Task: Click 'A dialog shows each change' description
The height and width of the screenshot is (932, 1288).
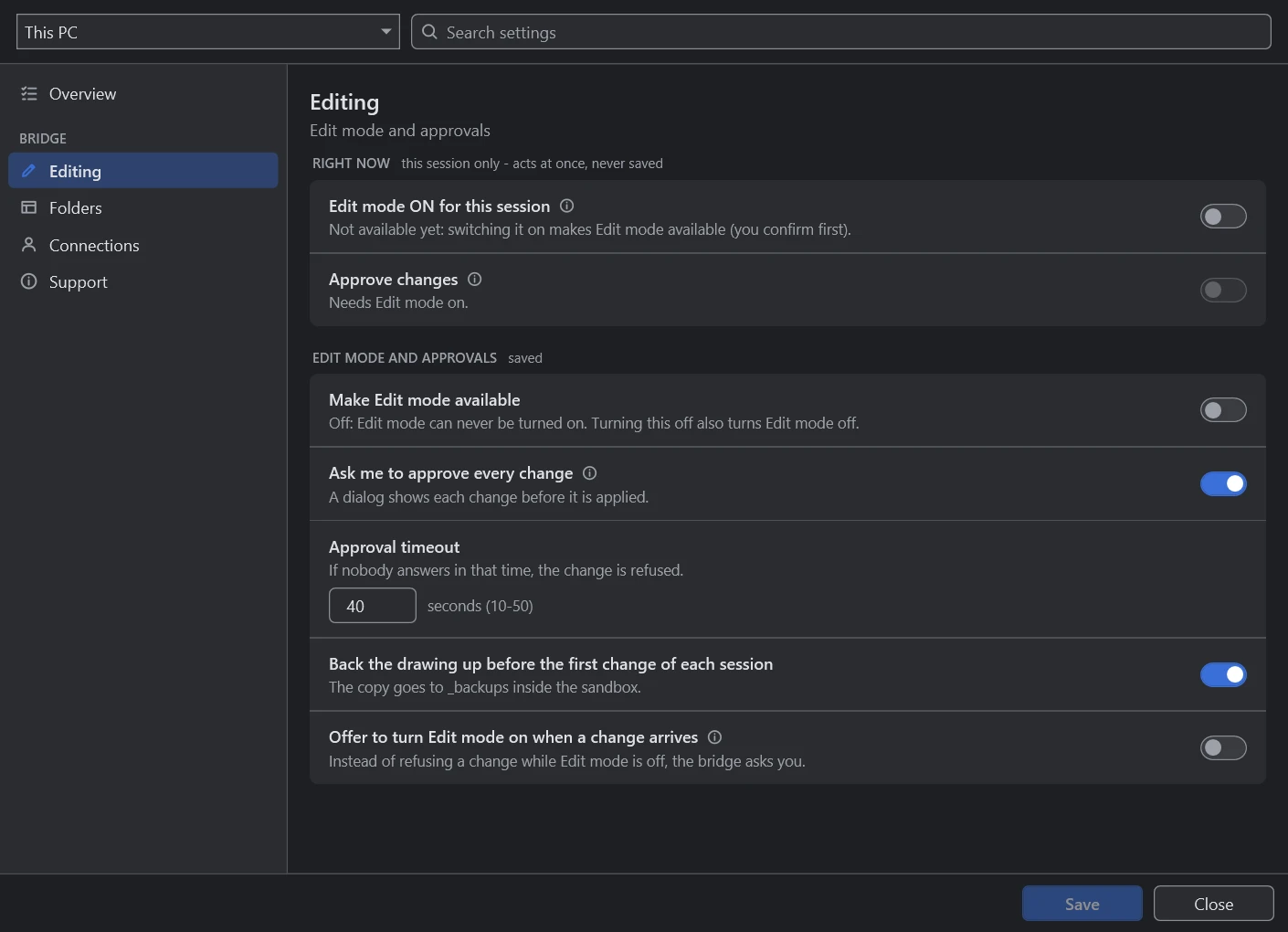Action: click(489, 497)
